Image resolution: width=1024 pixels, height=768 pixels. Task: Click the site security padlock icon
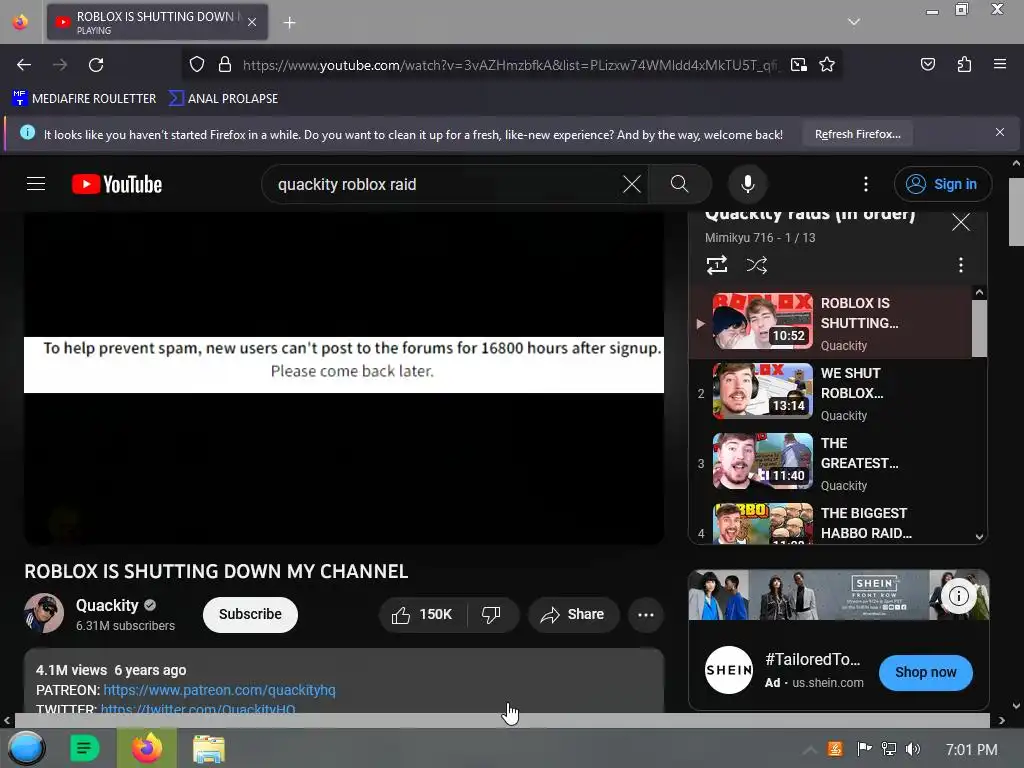pos(225,64)
